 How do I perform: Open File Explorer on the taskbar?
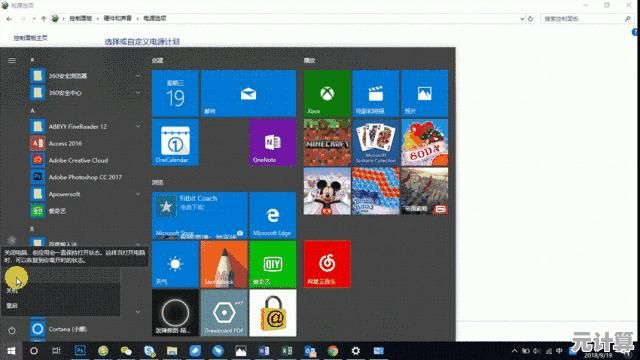(x=172, y=351)
